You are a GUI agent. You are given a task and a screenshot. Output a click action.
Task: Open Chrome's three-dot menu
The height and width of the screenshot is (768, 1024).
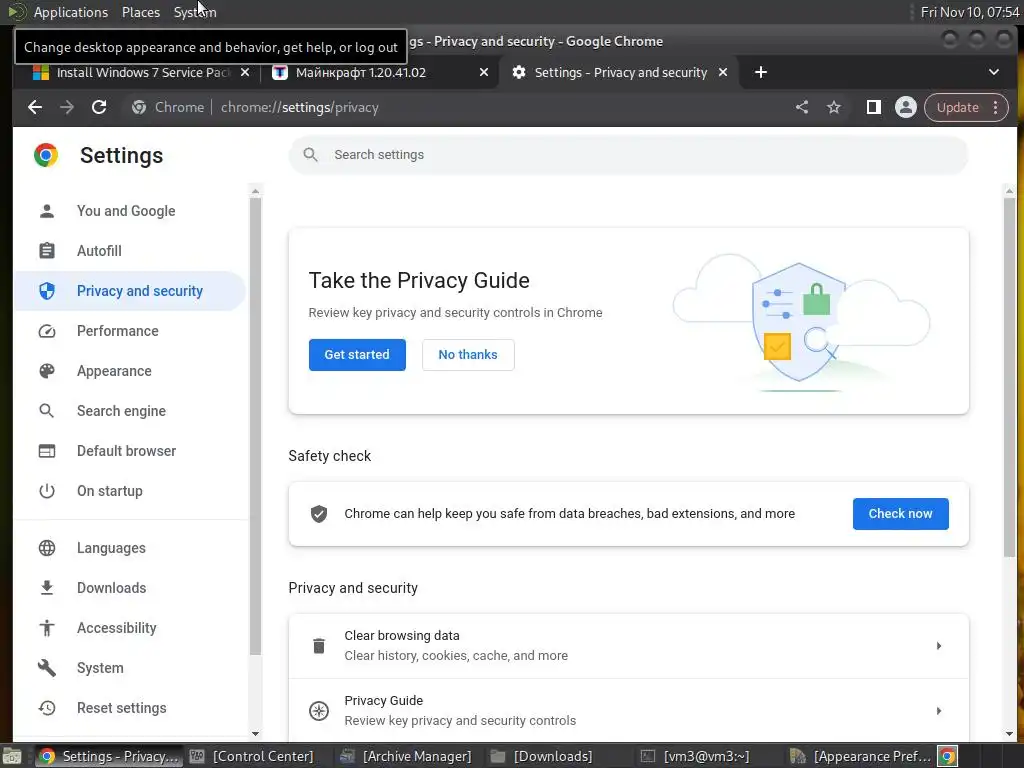995,107
